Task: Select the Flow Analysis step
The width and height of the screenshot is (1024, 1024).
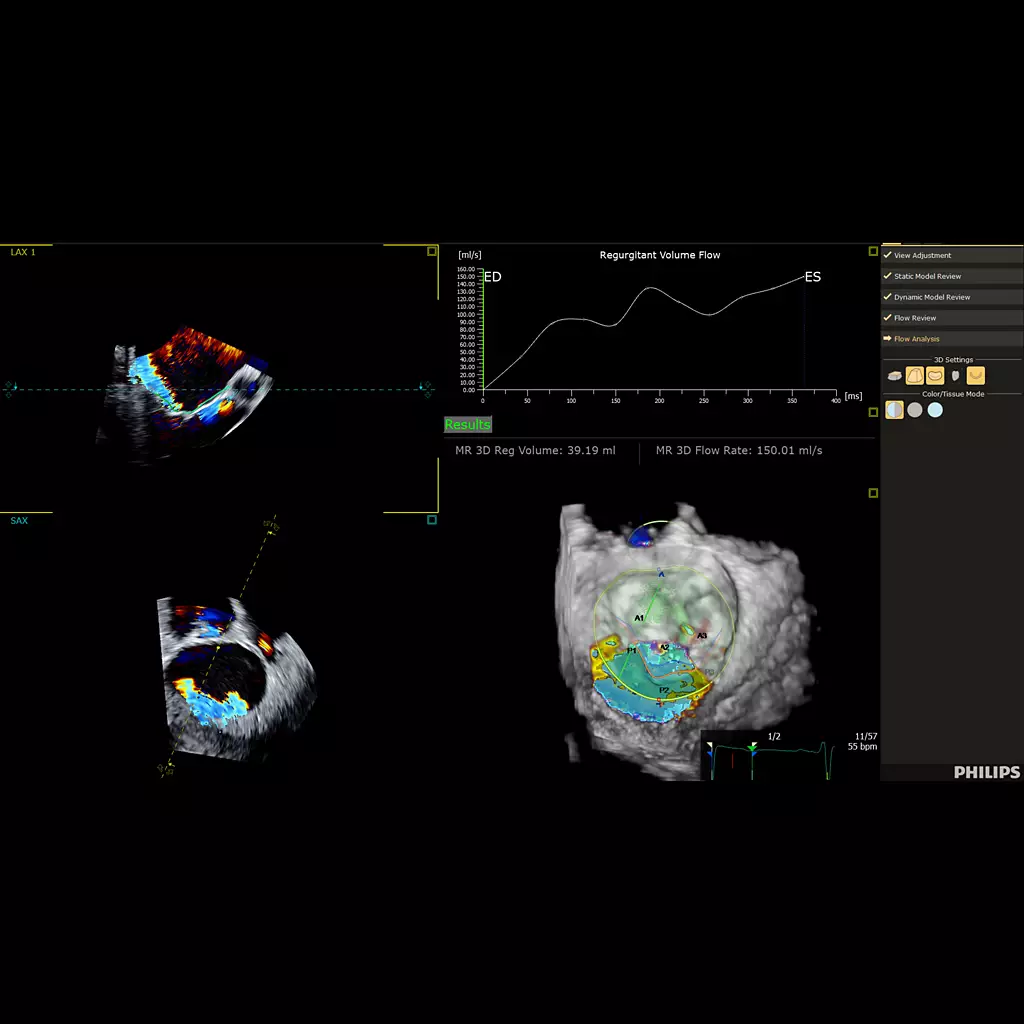Action: click(x=916, y=339)
